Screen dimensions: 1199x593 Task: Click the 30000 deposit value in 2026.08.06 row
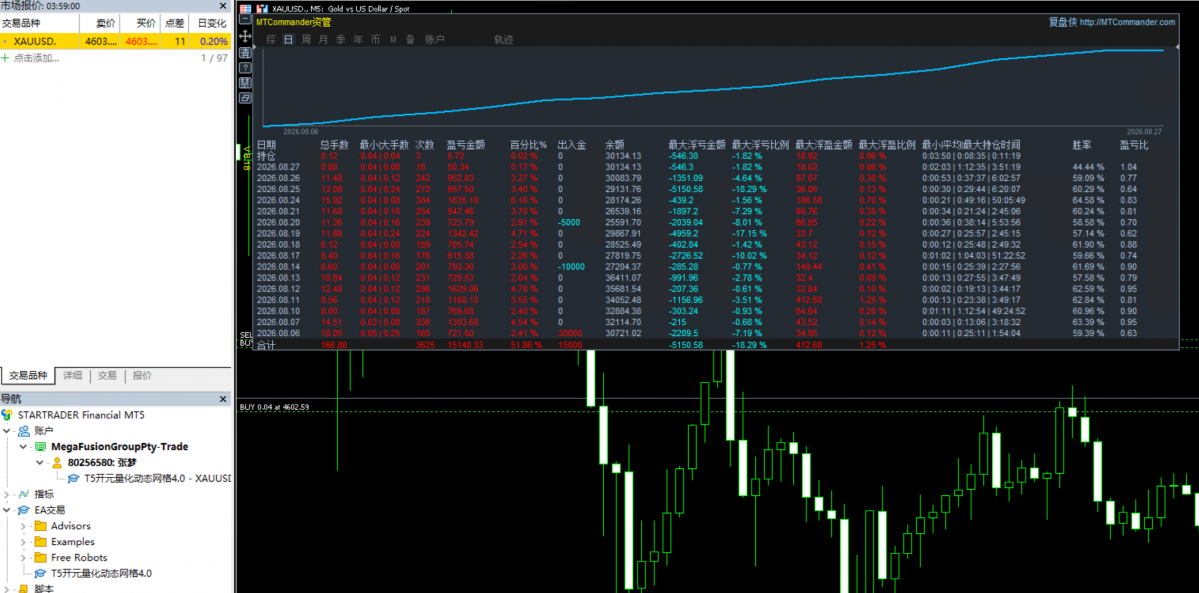pos(571,333)
